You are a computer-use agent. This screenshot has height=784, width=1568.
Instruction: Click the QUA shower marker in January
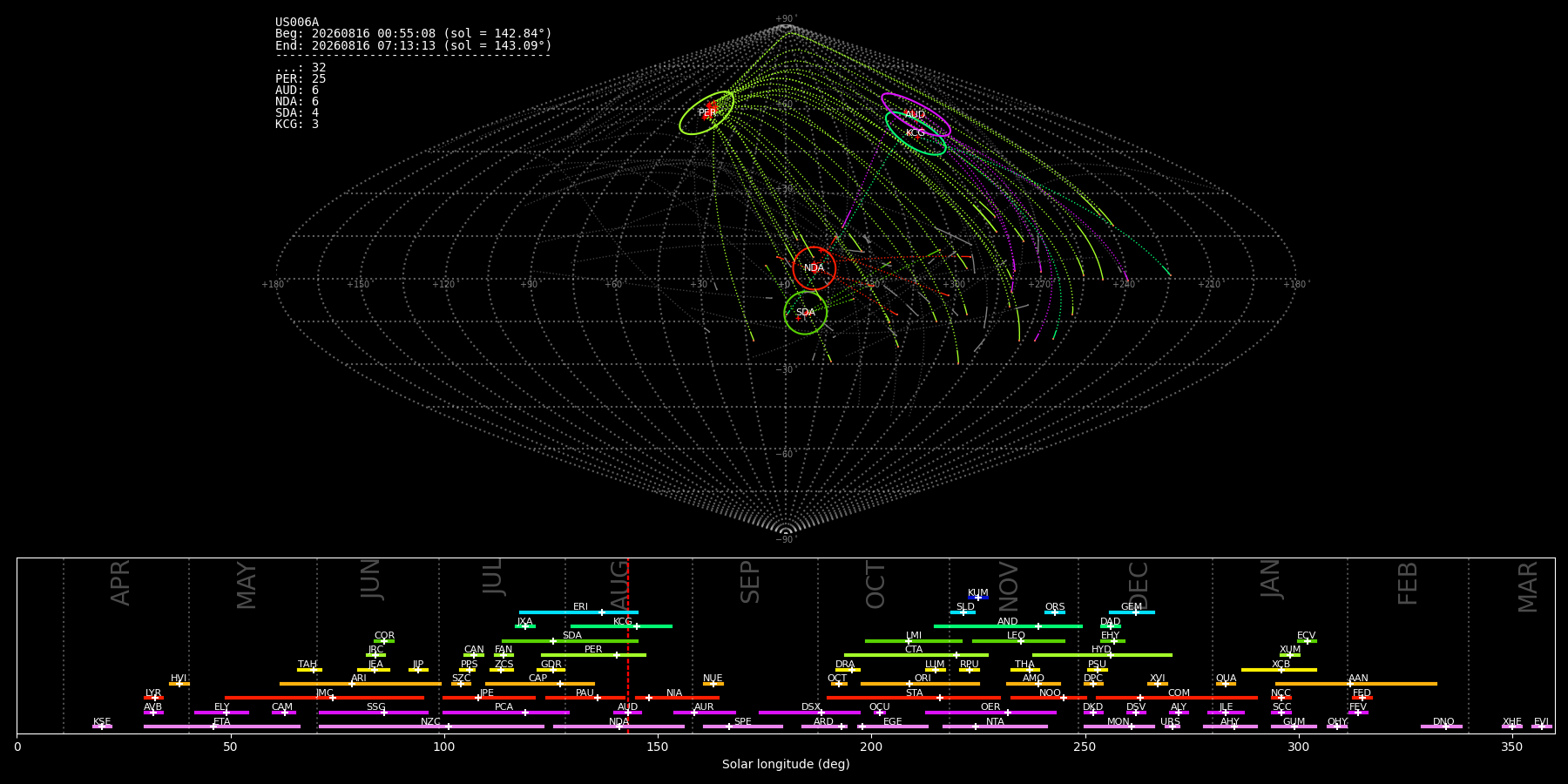click(1226, 684)
